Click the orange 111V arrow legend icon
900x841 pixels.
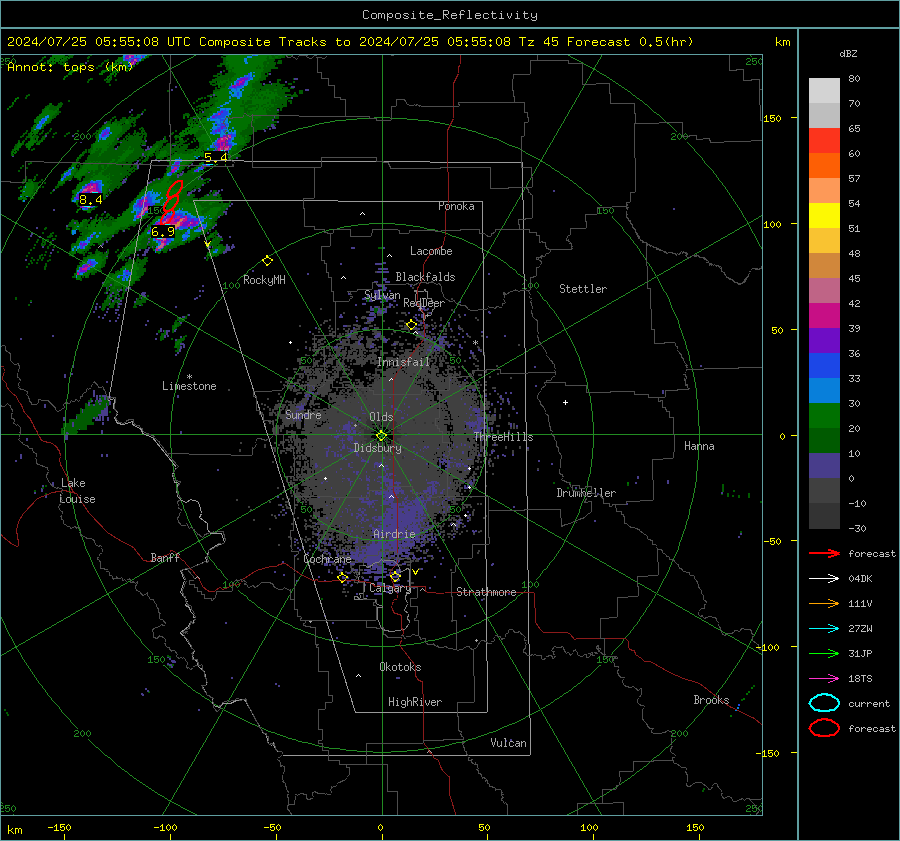(824, 603)
